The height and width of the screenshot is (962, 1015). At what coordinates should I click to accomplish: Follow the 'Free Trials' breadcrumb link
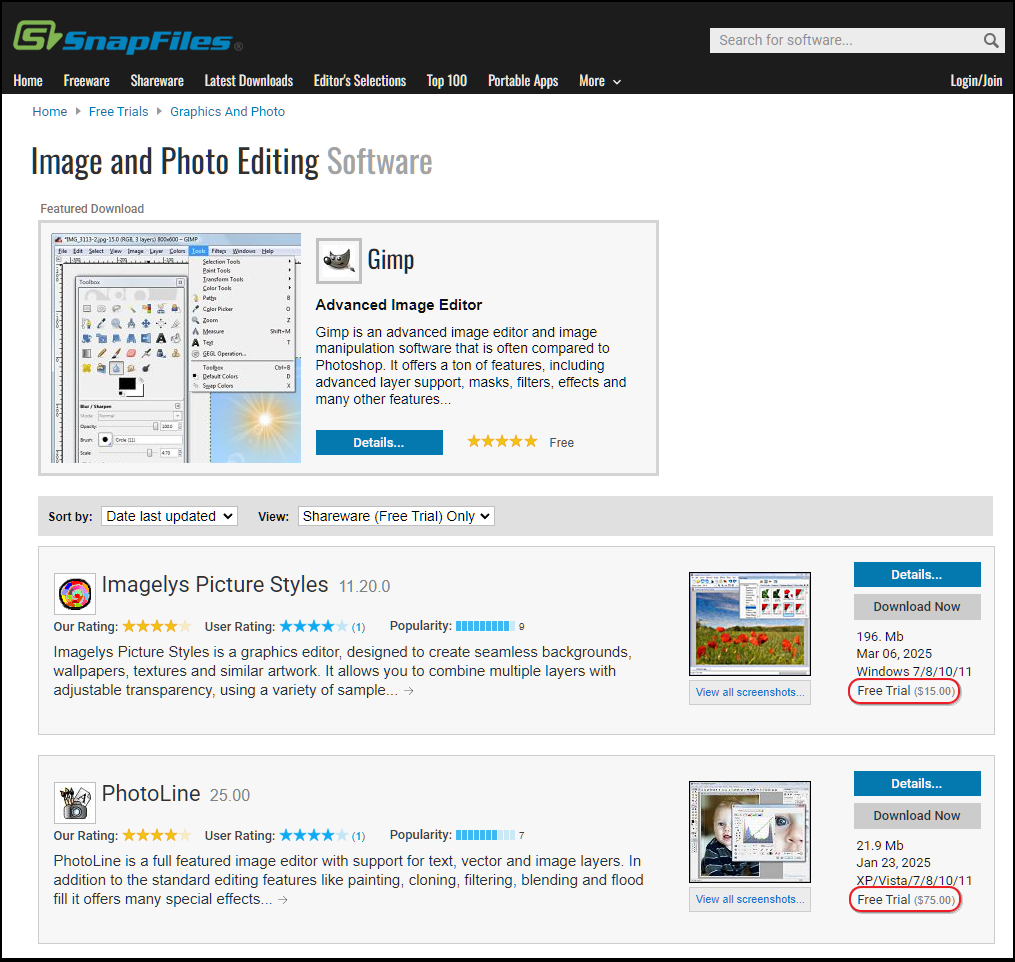coord(118,111)
